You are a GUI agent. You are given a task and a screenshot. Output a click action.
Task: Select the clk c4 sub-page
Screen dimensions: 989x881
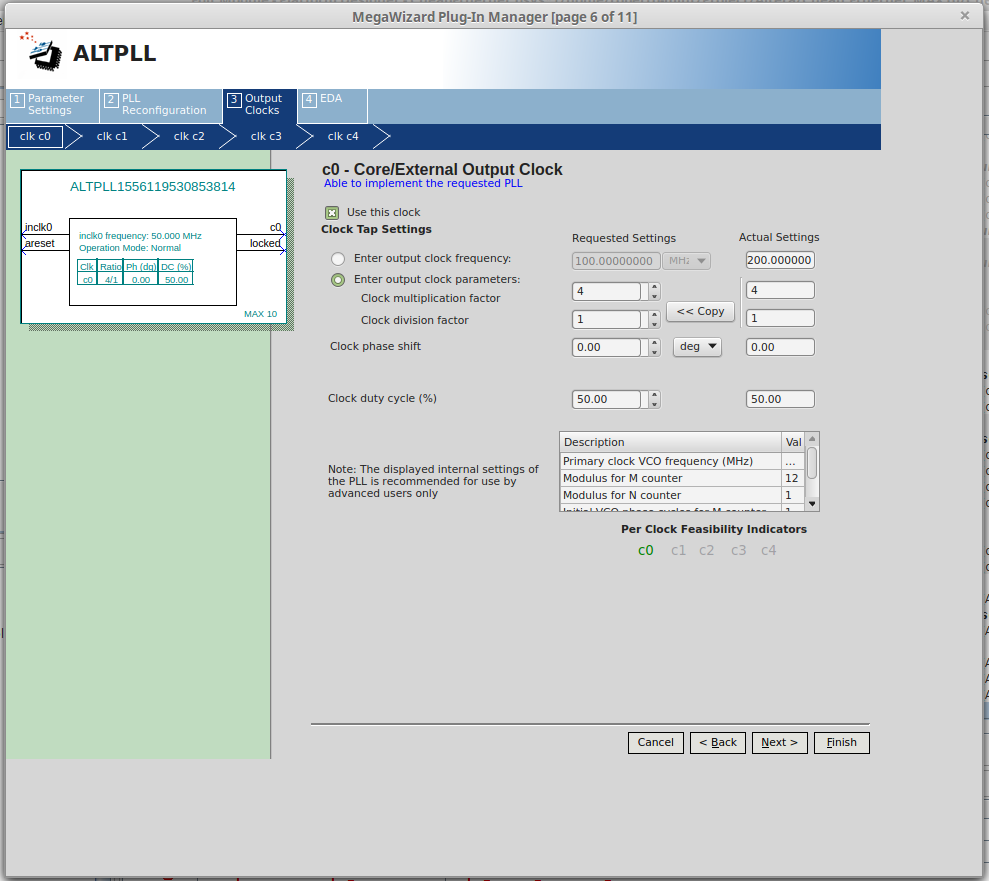(343, 136)
